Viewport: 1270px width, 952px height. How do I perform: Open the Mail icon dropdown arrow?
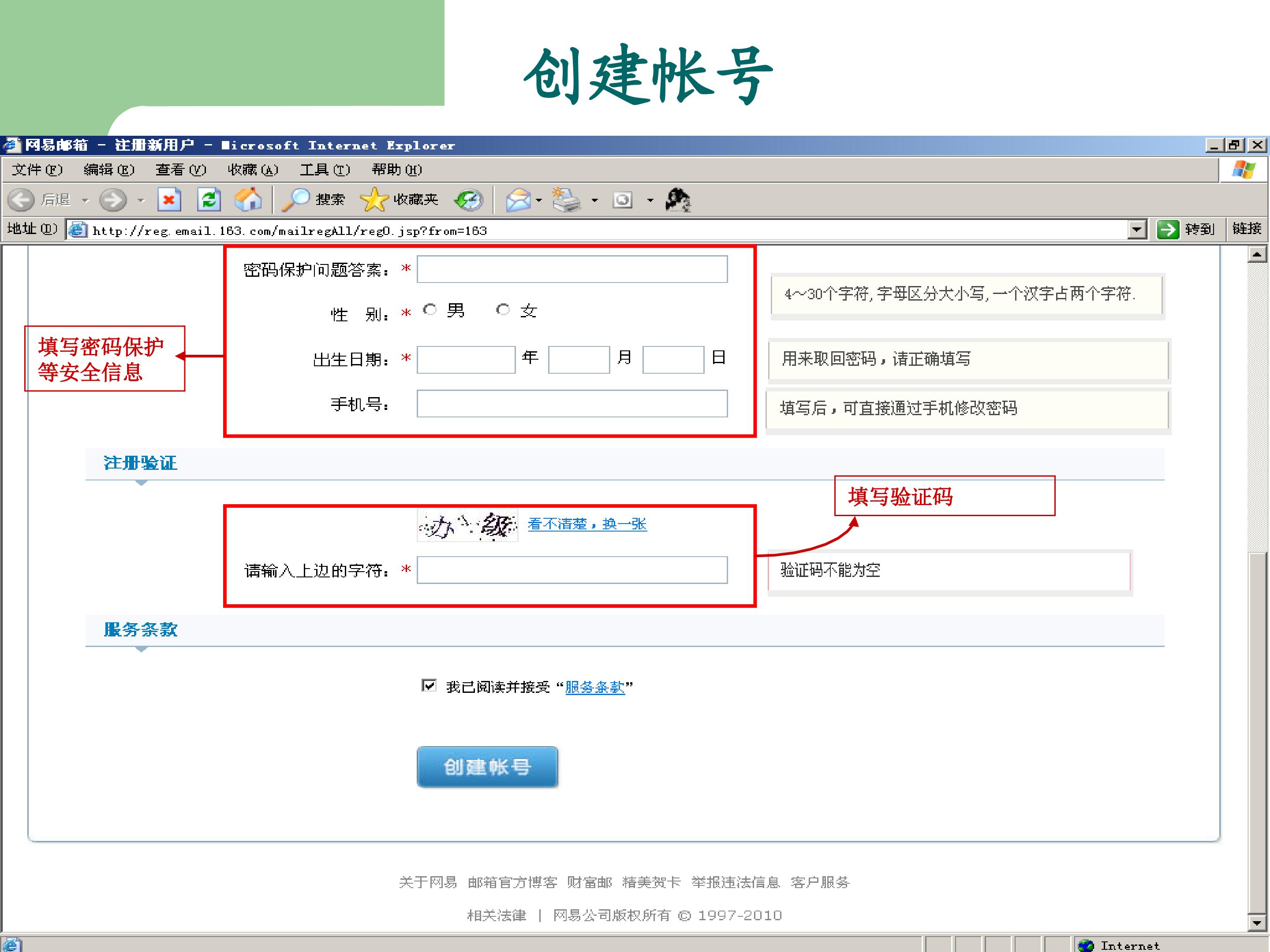tap(538, 200)
